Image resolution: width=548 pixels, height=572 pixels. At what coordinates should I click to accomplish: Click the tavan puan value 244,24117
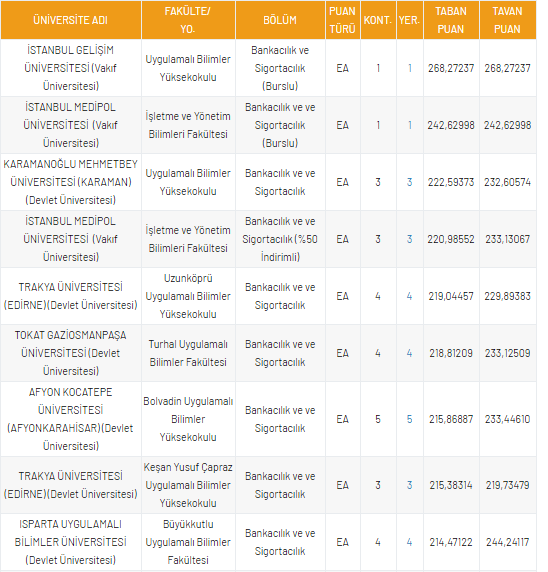click(x=508, y=542)
